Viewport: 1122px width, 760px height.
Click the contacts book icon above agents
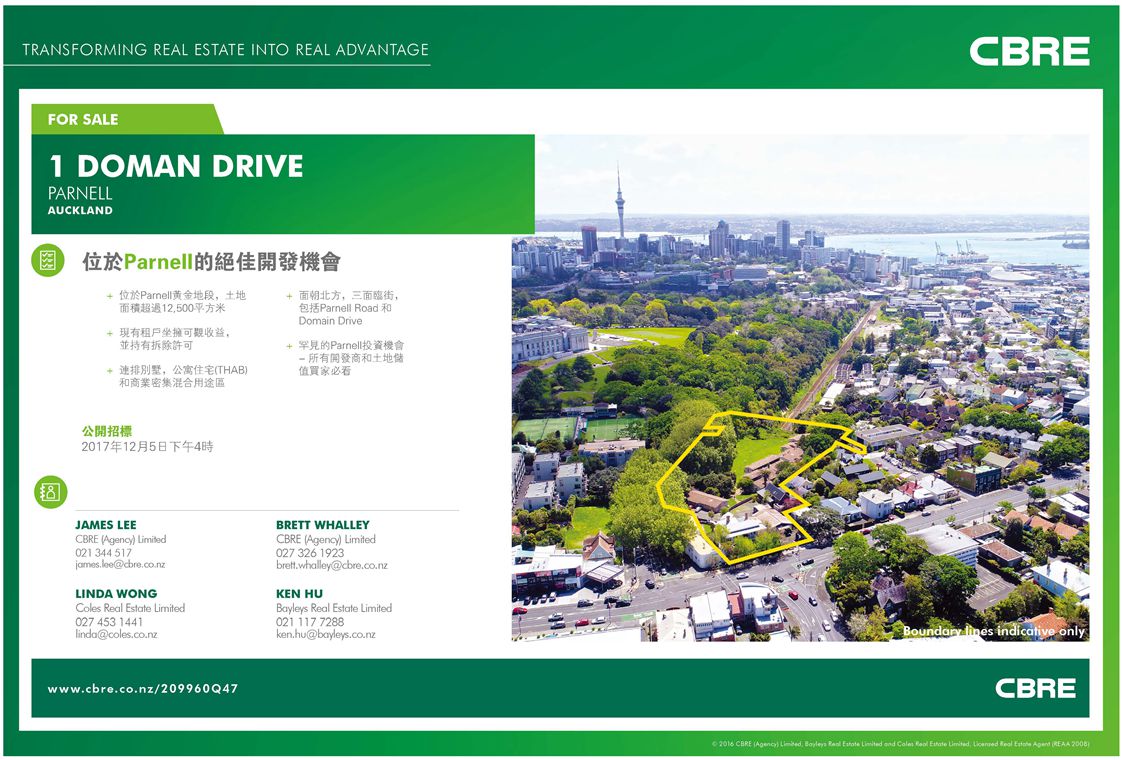click(50, 492)
